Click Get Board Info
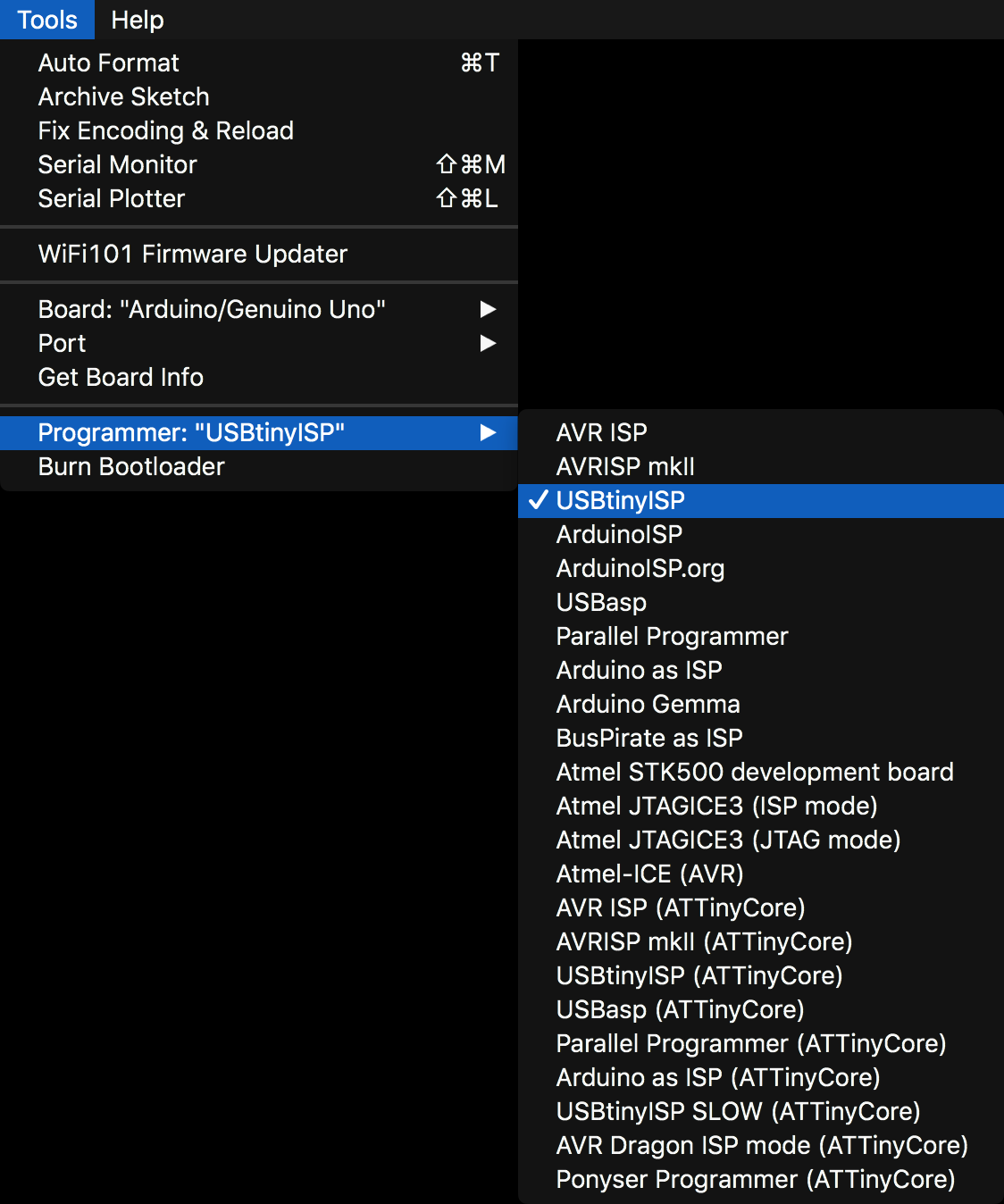 (x=121, y=377)
